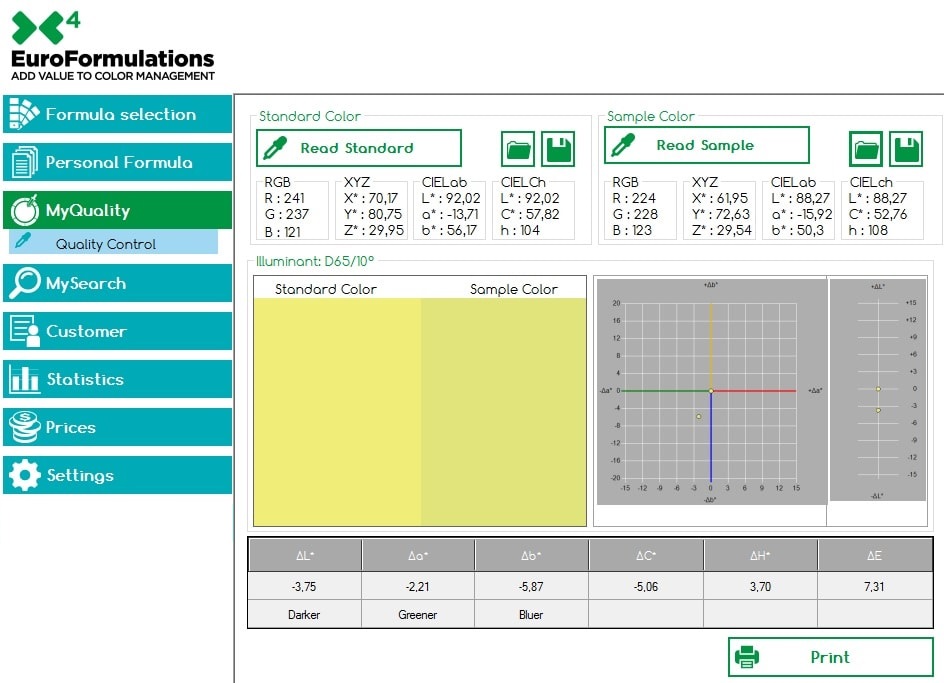Screen dimensions: 944x683
Task: Click the Settings gear icon
Action: tap(25, 475)
